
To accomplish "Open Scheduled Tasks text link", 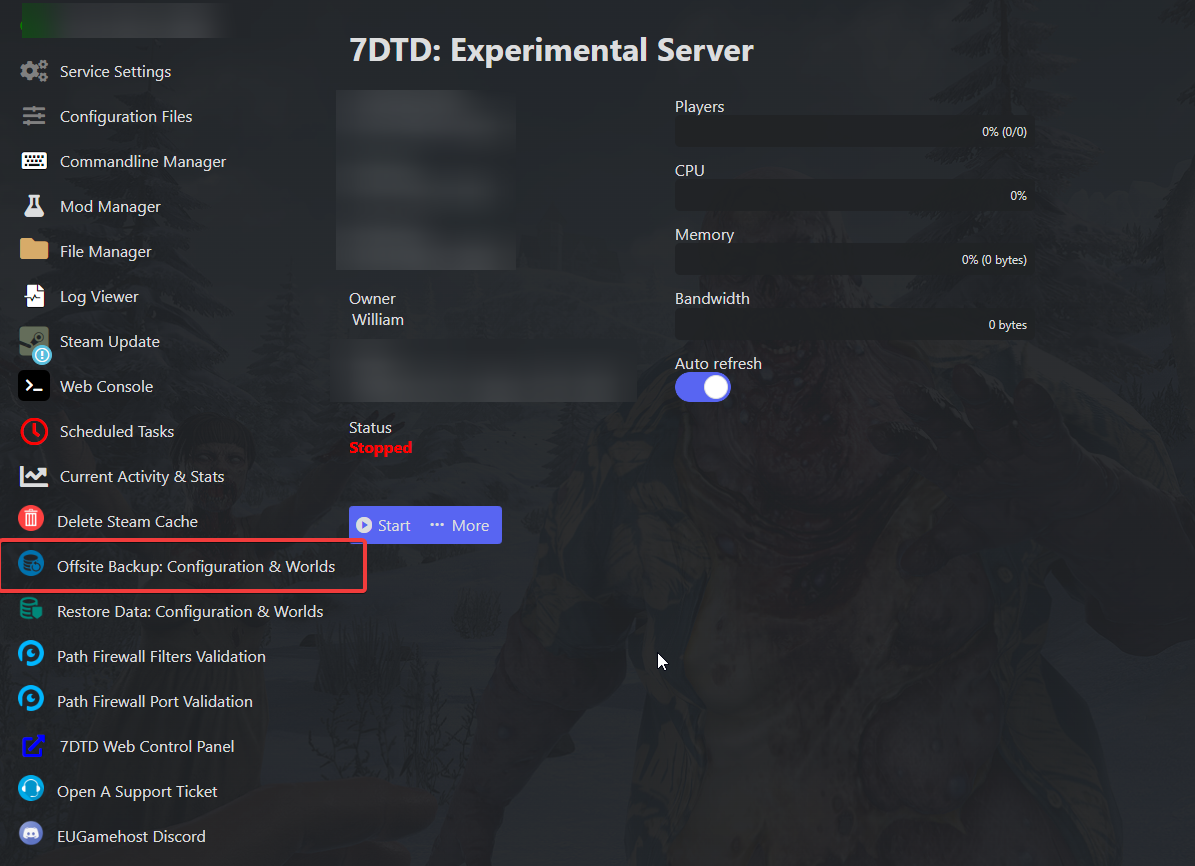I will click(x=117, y=431).
